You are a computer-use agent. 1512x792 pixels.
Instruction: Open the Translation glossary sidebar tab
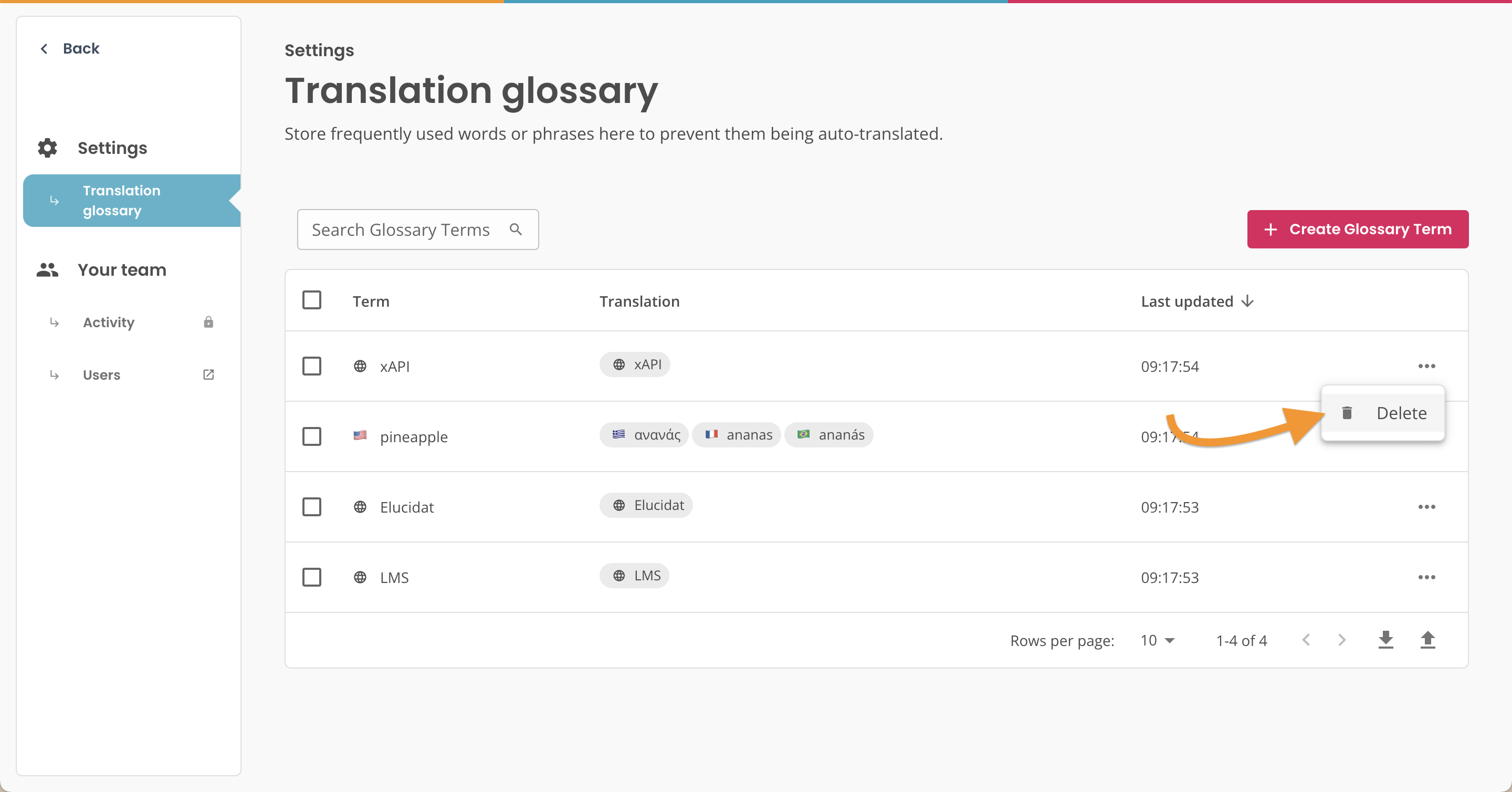click(x=121, y=200)
